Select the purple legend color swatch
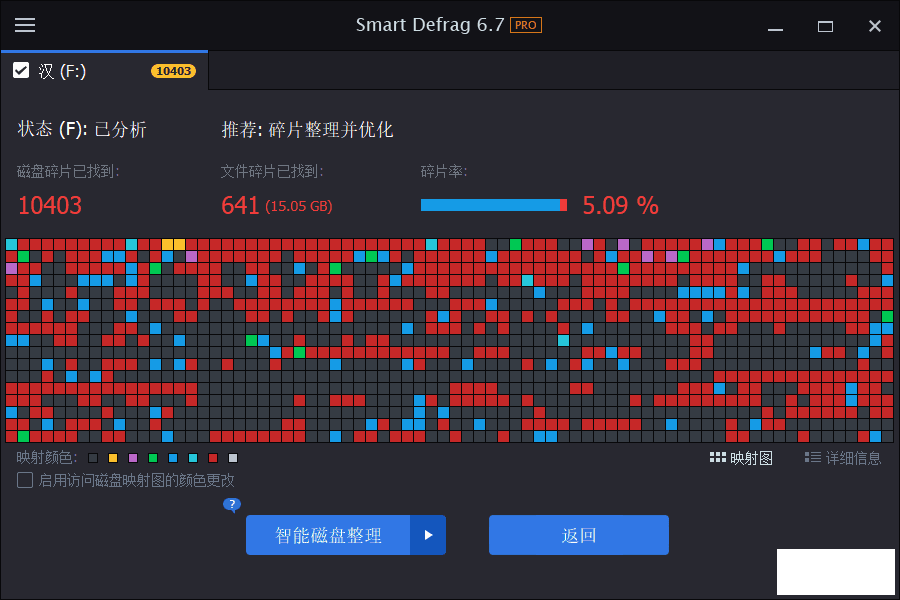 pos(133,458)
